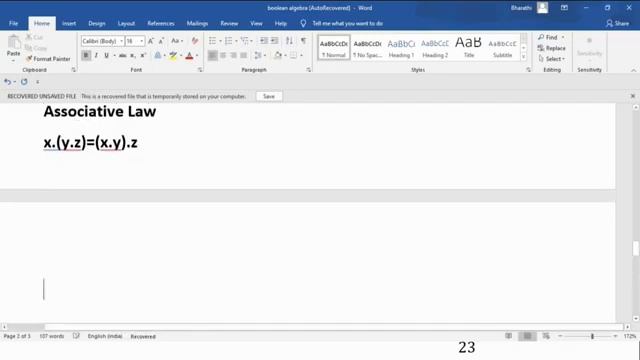Toggle bulleted list

(x=213, y=40)
